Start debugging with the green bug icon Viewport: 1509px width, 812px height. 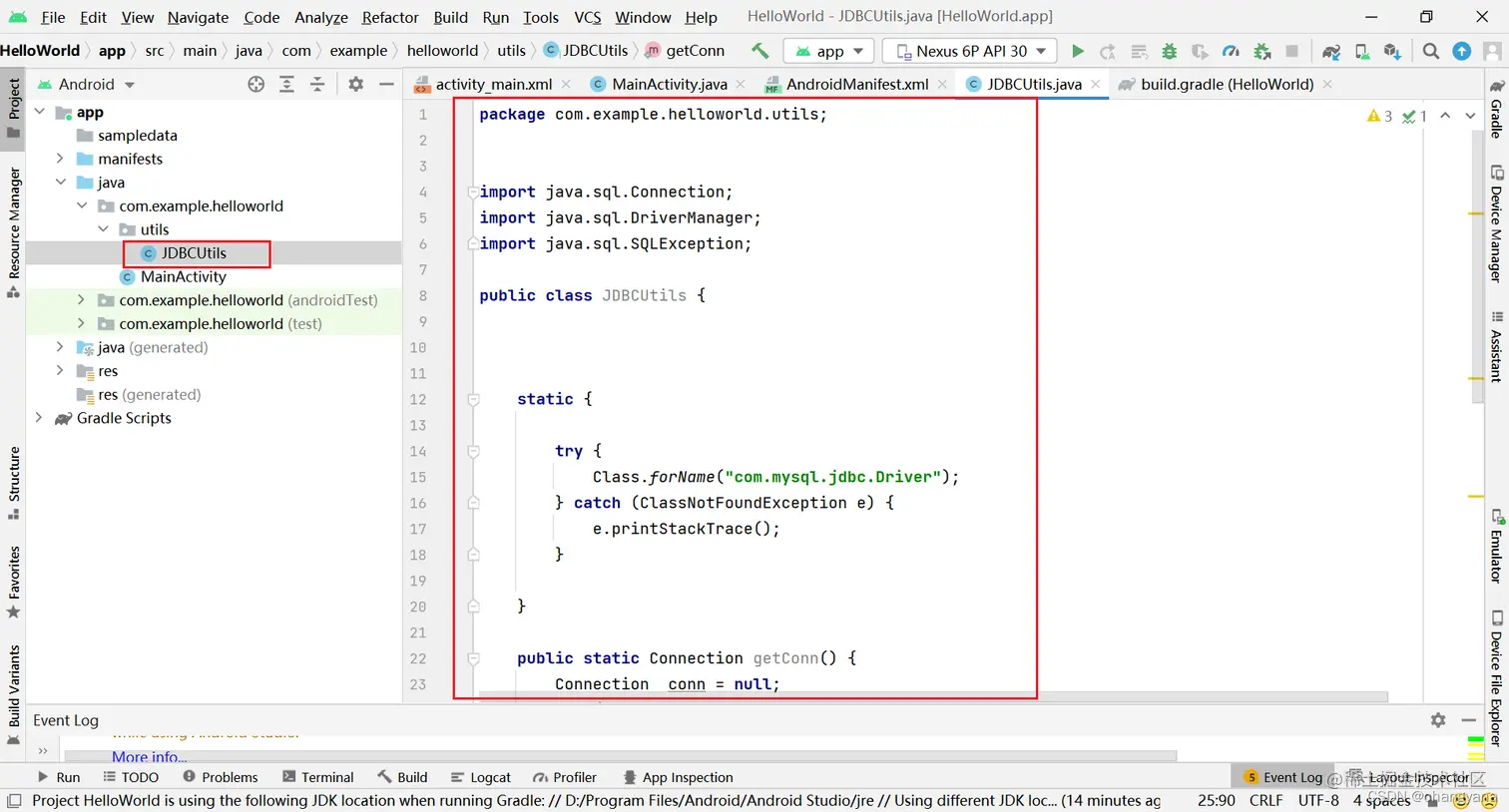pos(1170,51)
